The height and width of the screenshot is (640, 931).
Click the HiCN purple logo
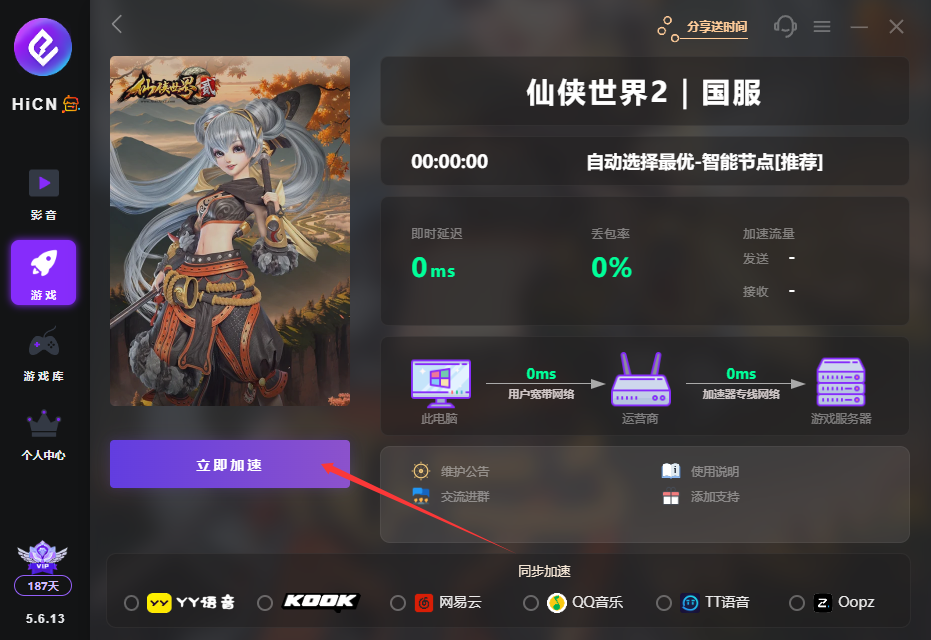pyautogui.click(x=43, y=47)
